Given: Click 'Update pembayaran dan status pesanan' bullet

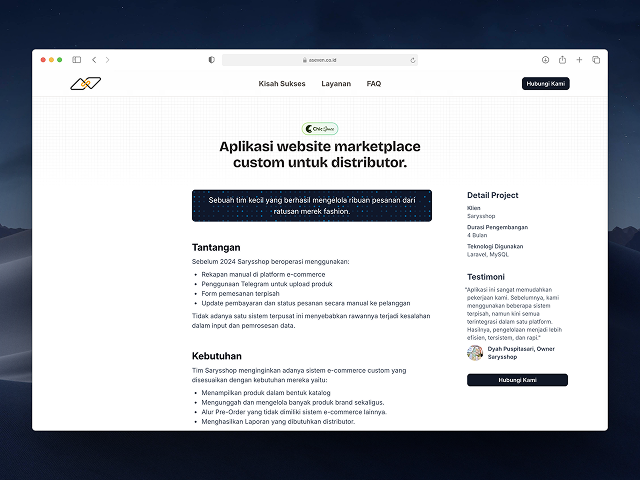Looking at the screenshot, I should click(x=306, y=303).
